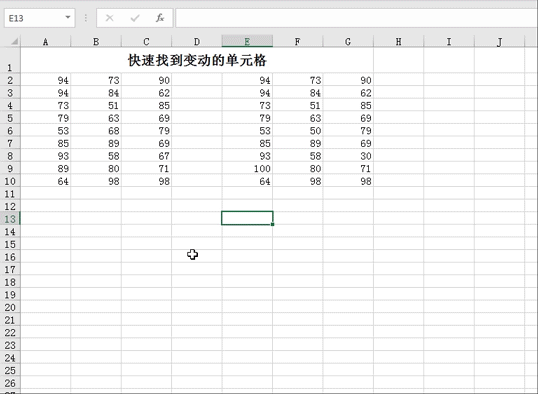538x394 pixels.
Task: Click cell B3 containing 84
Action: coord(96,93)
